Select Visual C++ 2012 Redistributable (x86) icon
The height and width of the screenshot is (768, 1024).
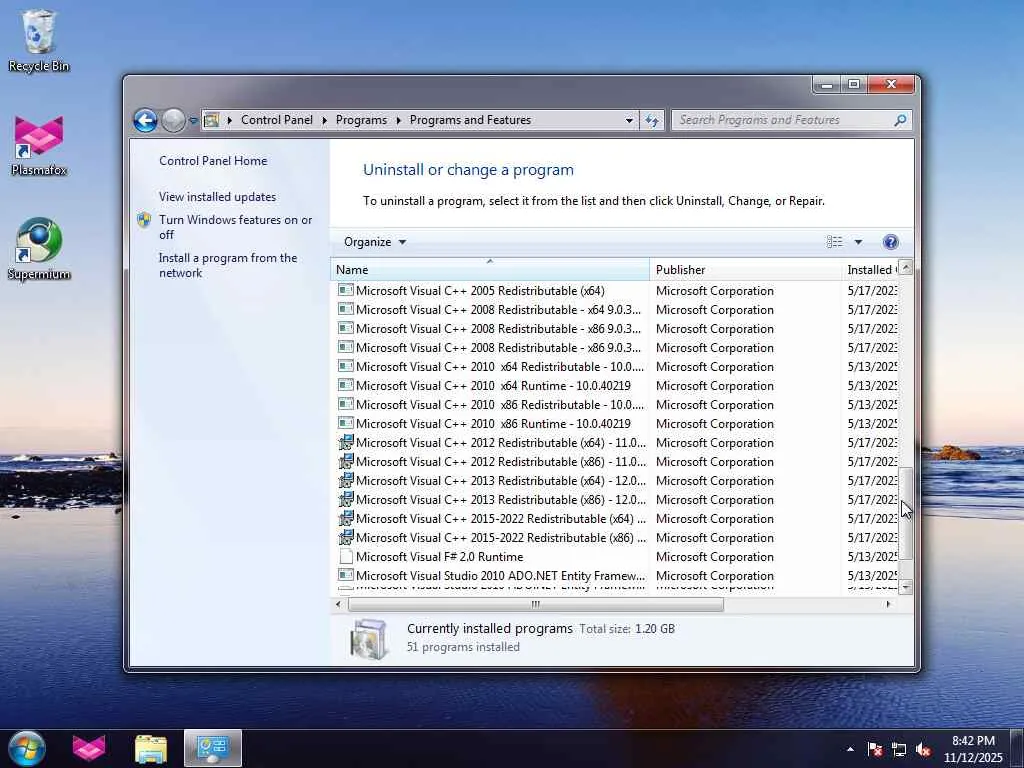346,461
